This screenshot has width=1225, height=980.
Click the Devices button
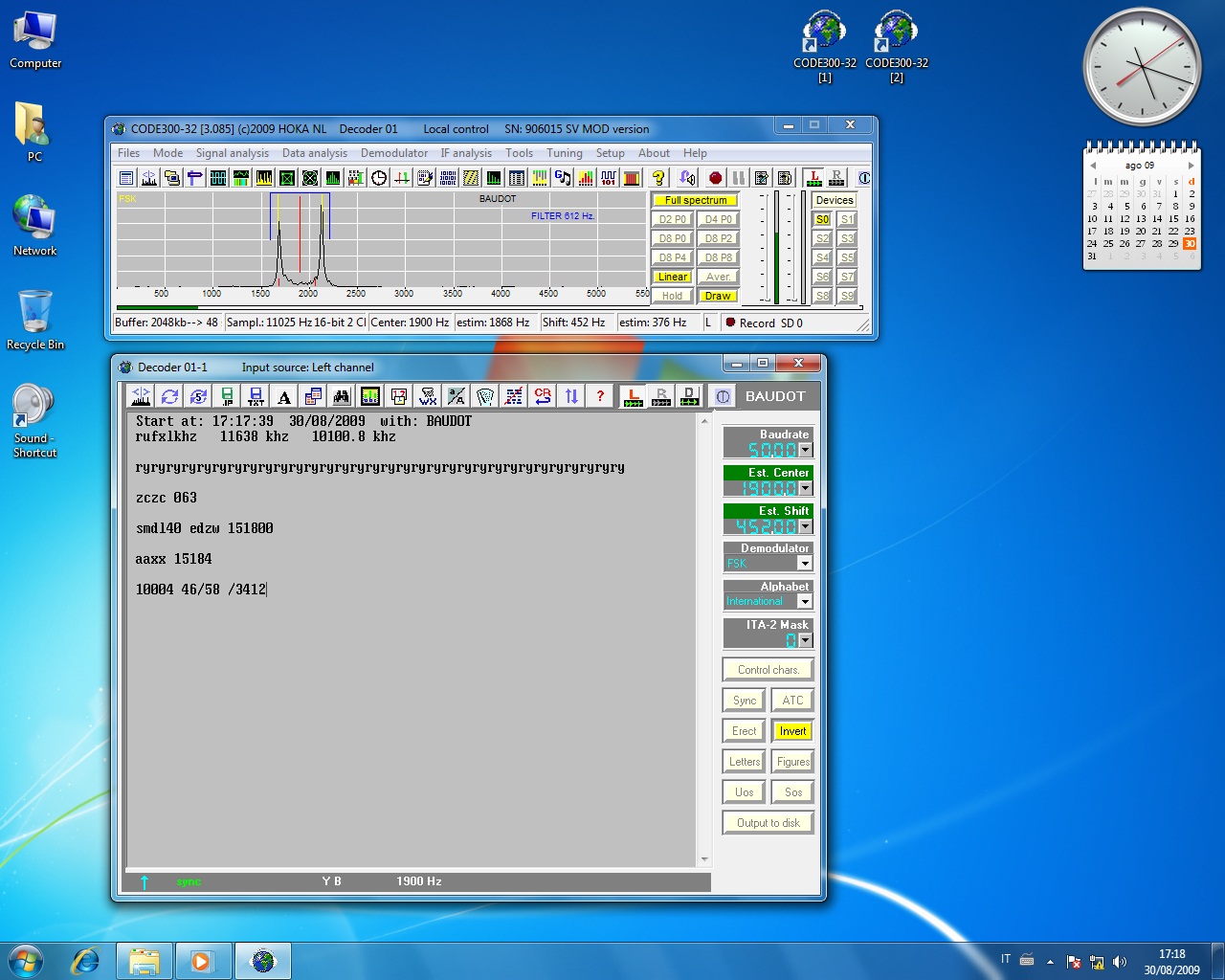(835, 200)
